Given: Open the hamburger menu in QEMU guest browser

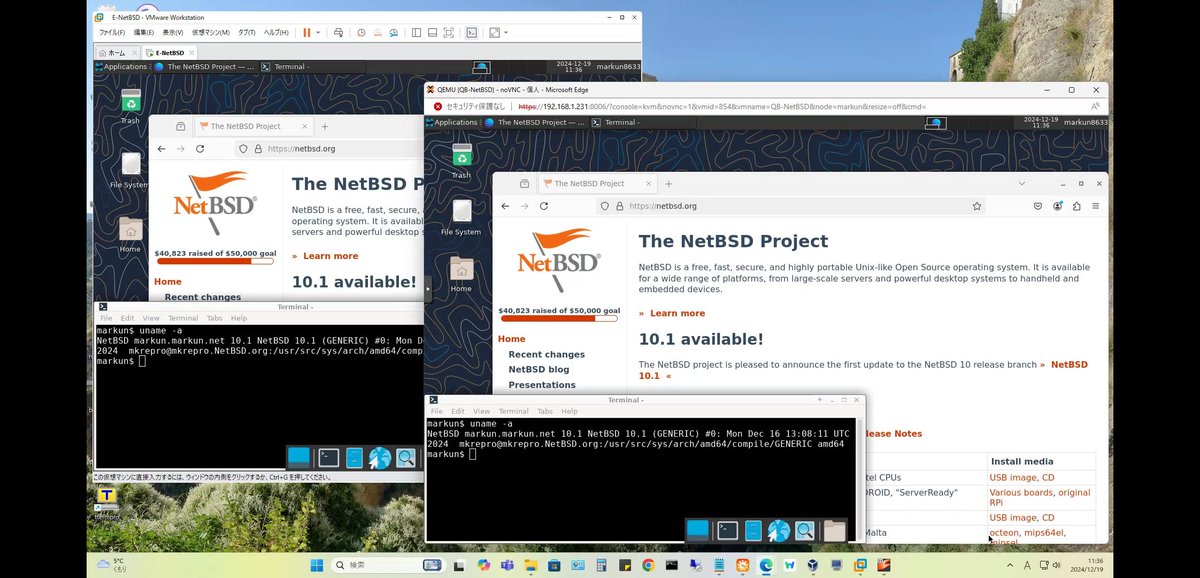Looking at the screenshot, I should (1095, 206).
